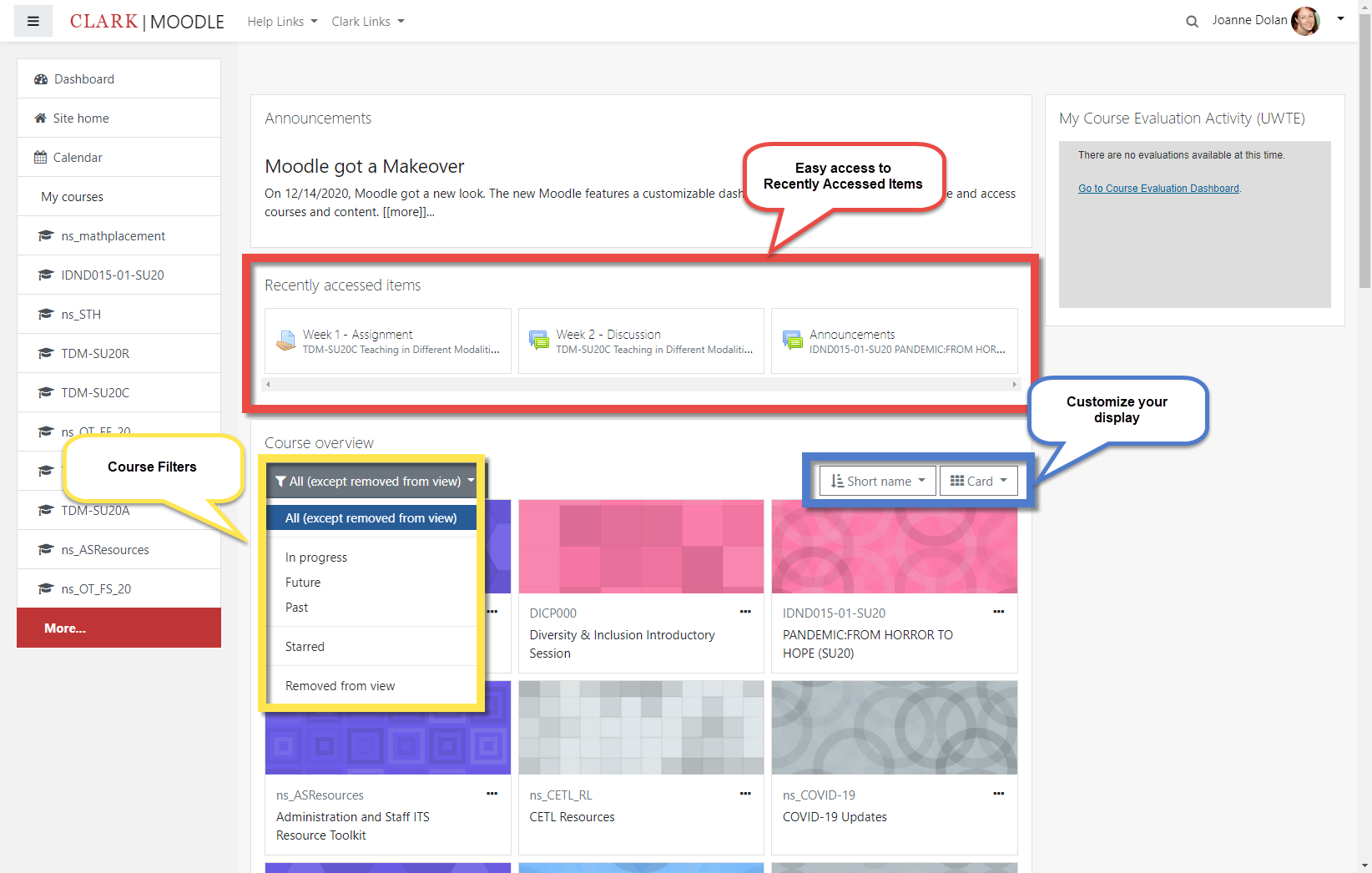Open PANDEMIC:FROM HORROR TO HOPE course
The image size is (1372, 873).
tap(868, 644)
